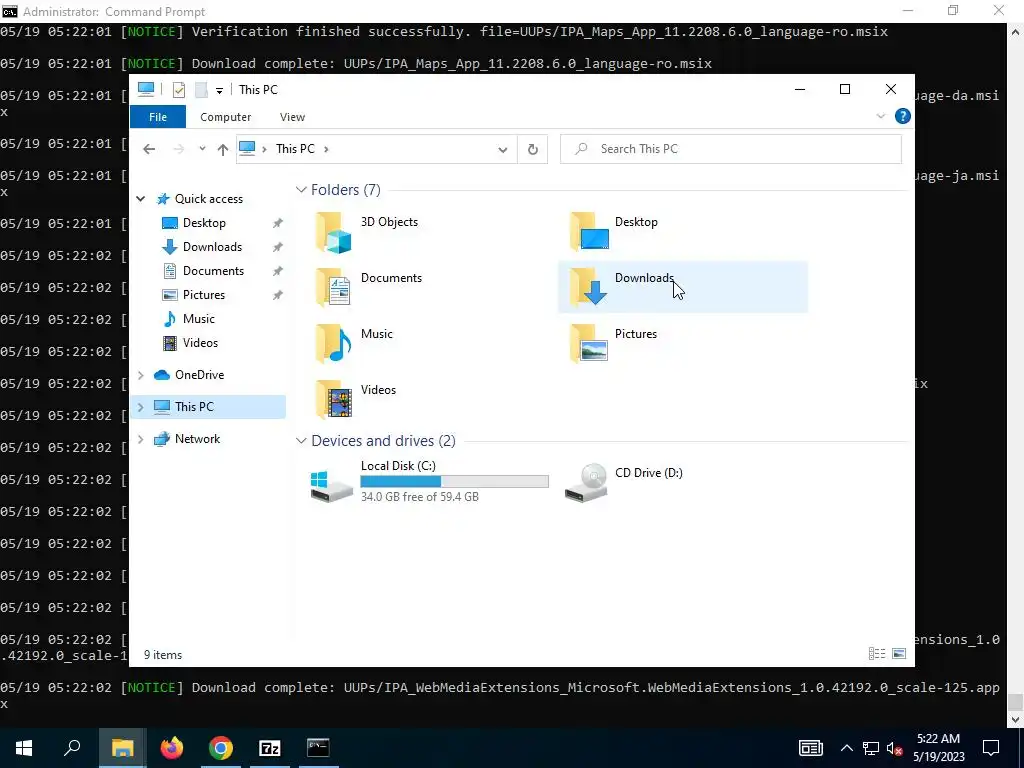This screenshot has width=1024, height=768.
Task: Collapse the Devices and drives group
Action: coord(301,441)
